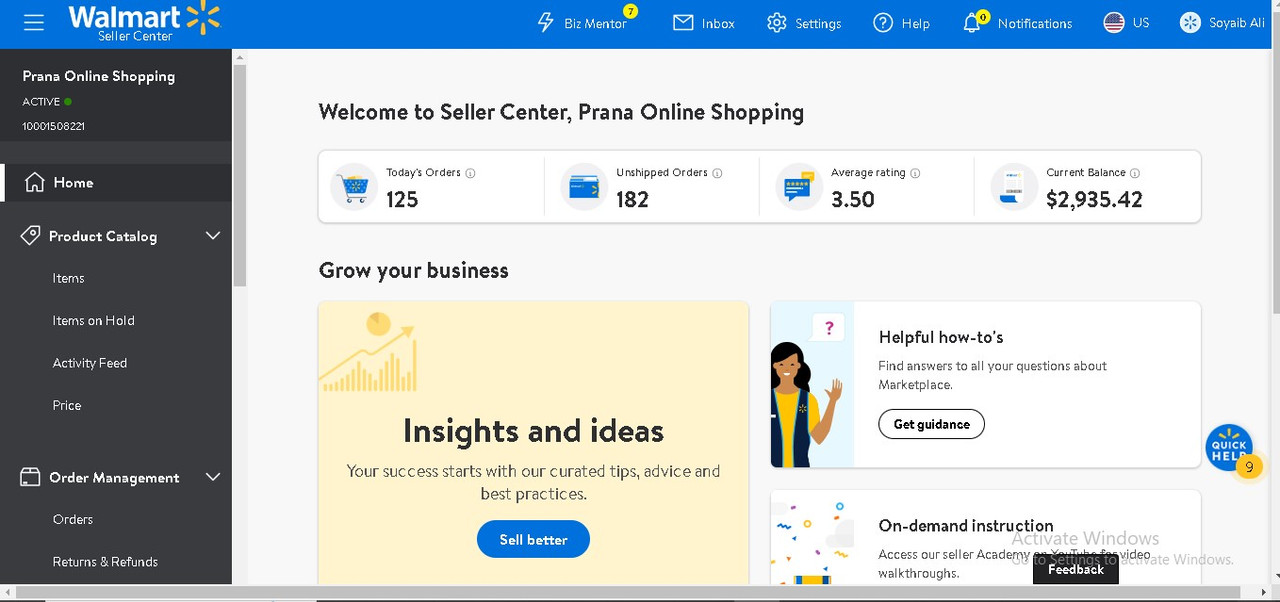
Task: Click the Biz Mentor label
Action: [595, 24]
